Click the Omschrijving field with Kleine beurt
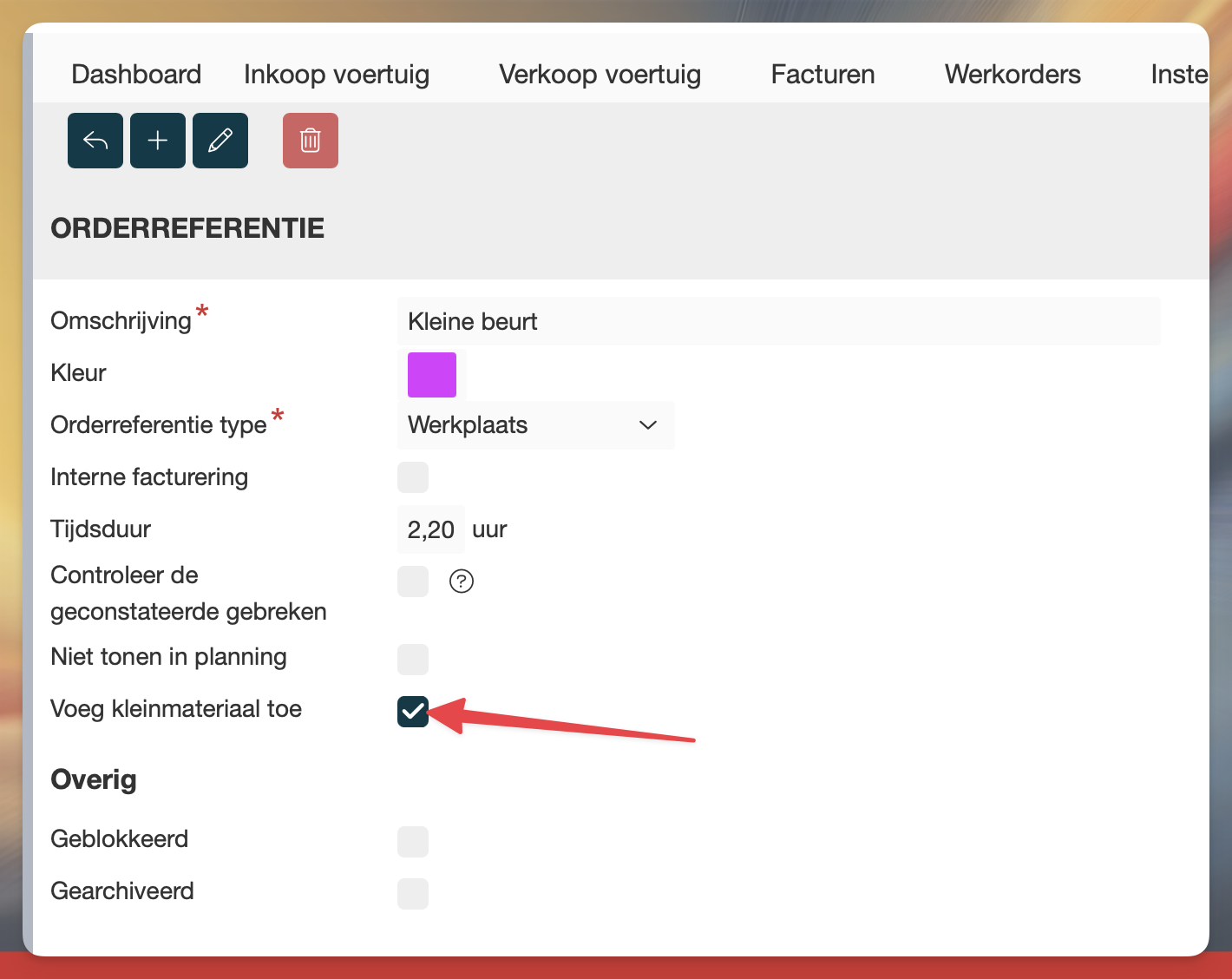 (x=778, y=322)
